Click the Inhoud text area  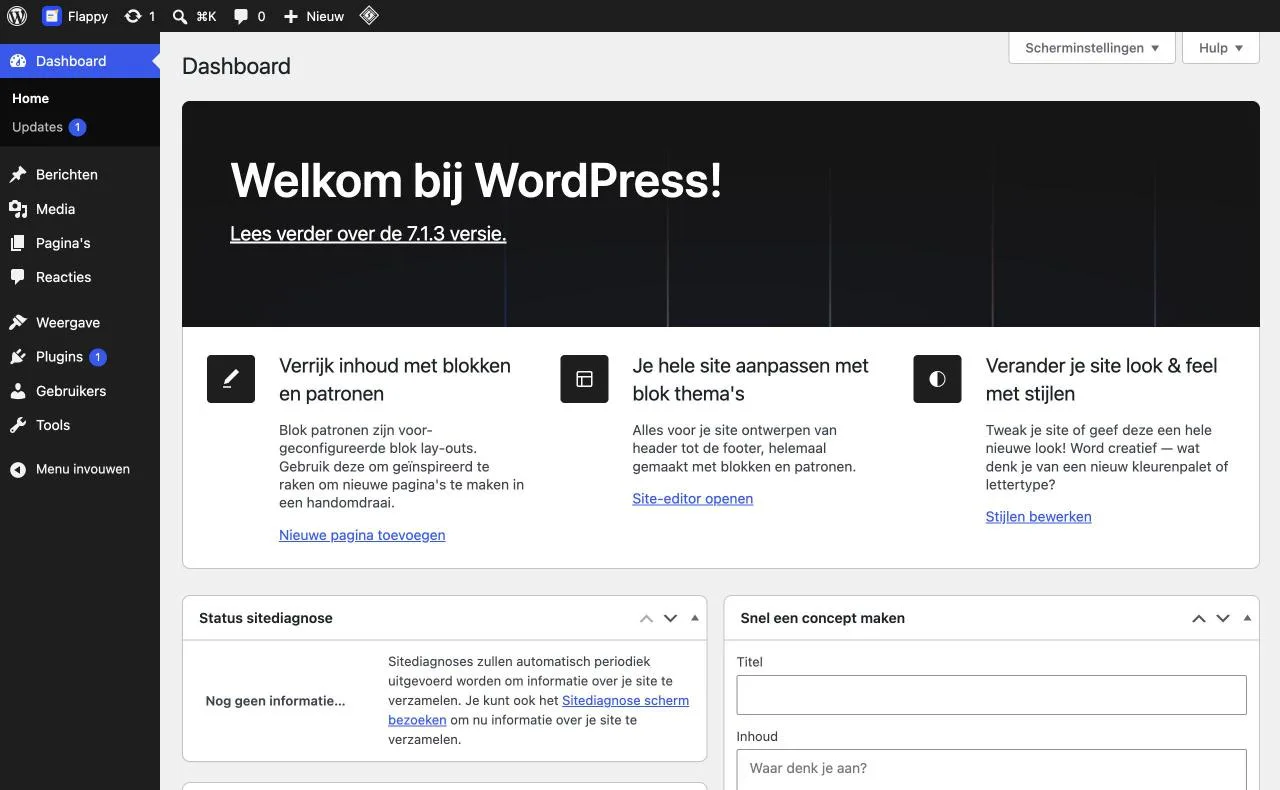pyautogui.click(x=991, y=769)
